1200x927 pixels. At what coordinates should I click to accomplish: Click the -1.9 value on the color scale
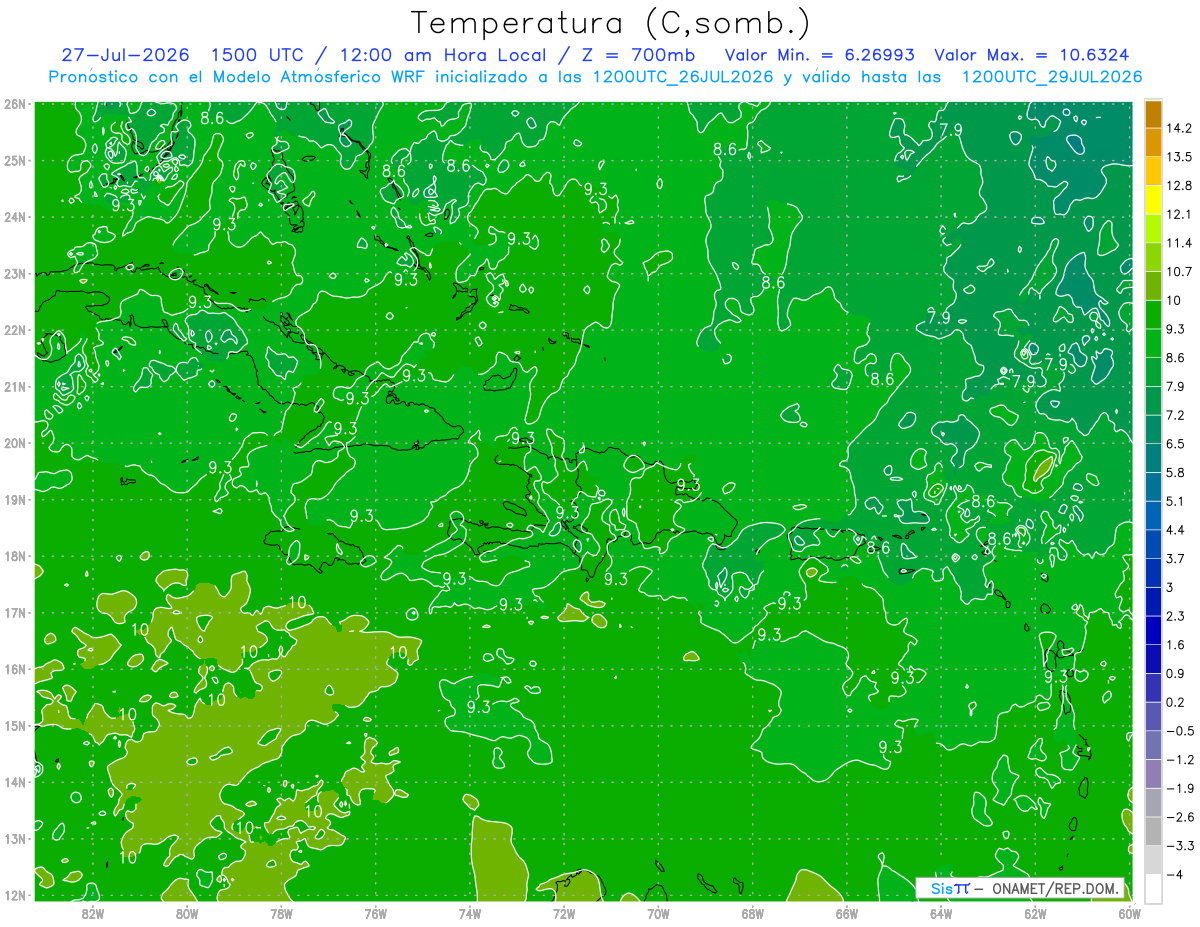[x=1179, y=788]
